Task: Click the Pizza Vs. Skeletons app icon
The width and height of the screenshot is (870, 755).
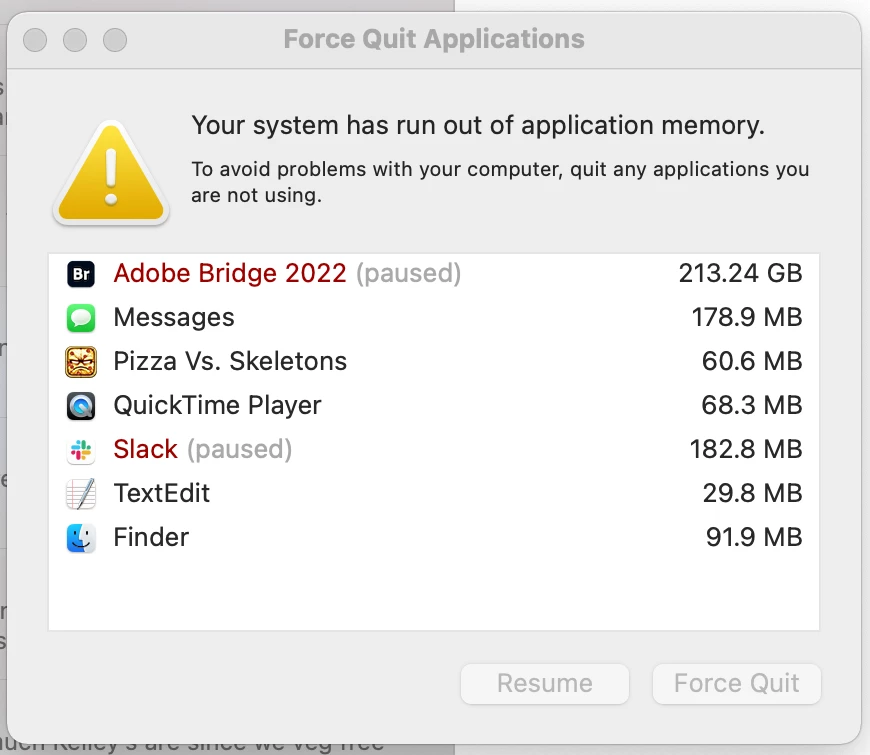Action: pos(81,362)
